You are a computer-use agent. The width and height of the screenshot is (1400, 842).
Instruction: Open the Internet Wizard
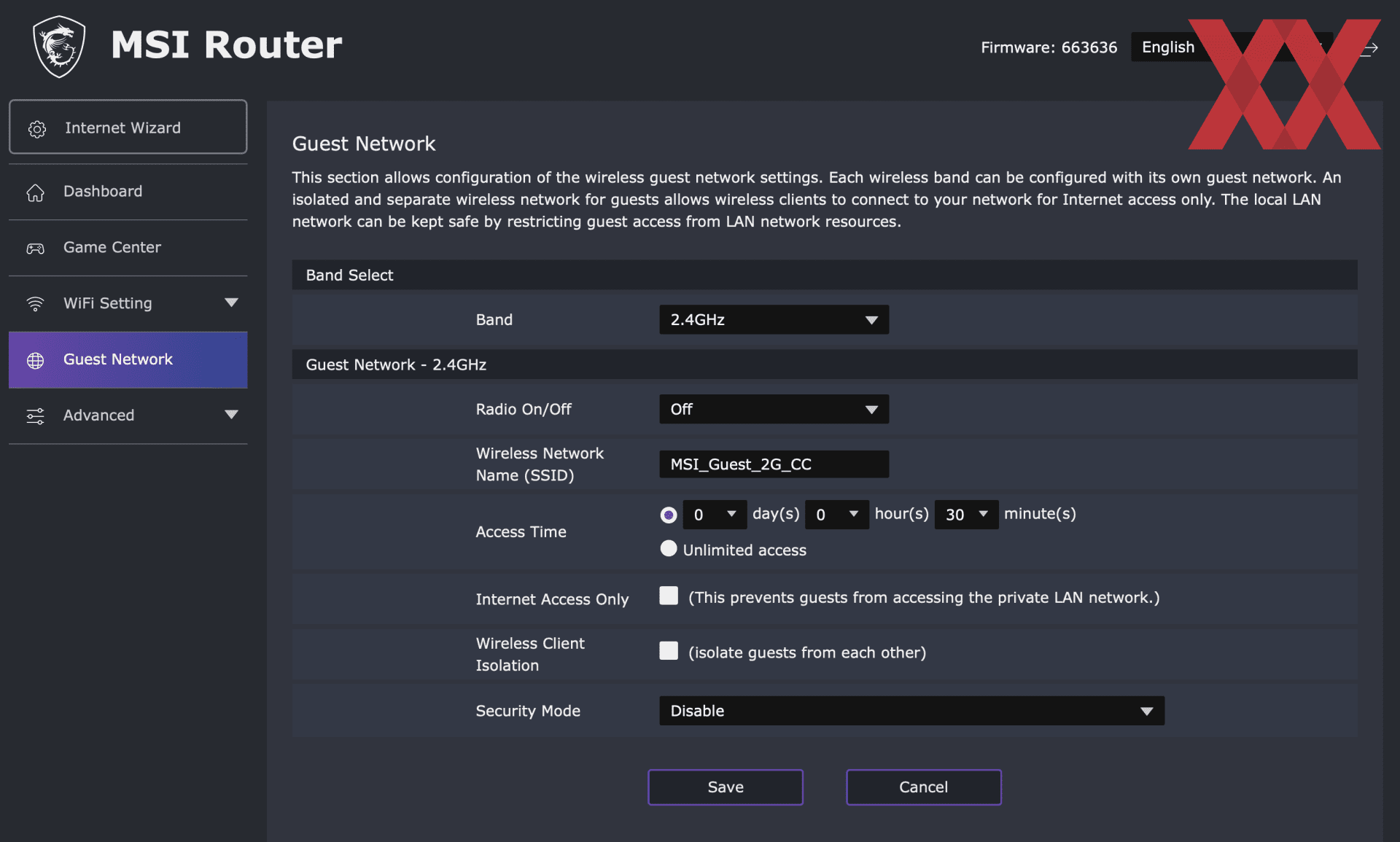tap(128, 127)
